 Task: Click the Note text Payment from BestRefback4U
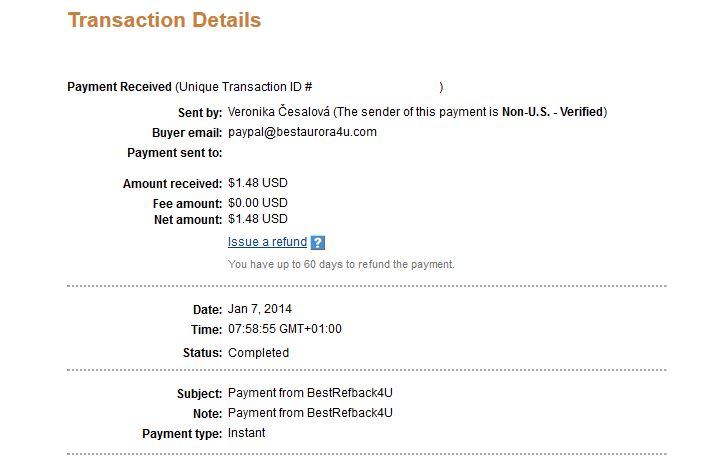(x=310, y=413)
